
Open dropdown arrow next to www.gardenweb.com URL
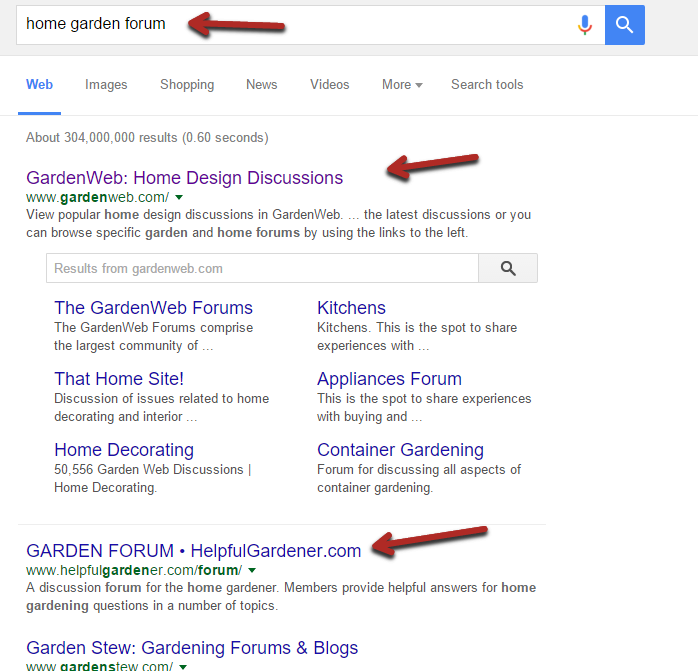(179, 197)
